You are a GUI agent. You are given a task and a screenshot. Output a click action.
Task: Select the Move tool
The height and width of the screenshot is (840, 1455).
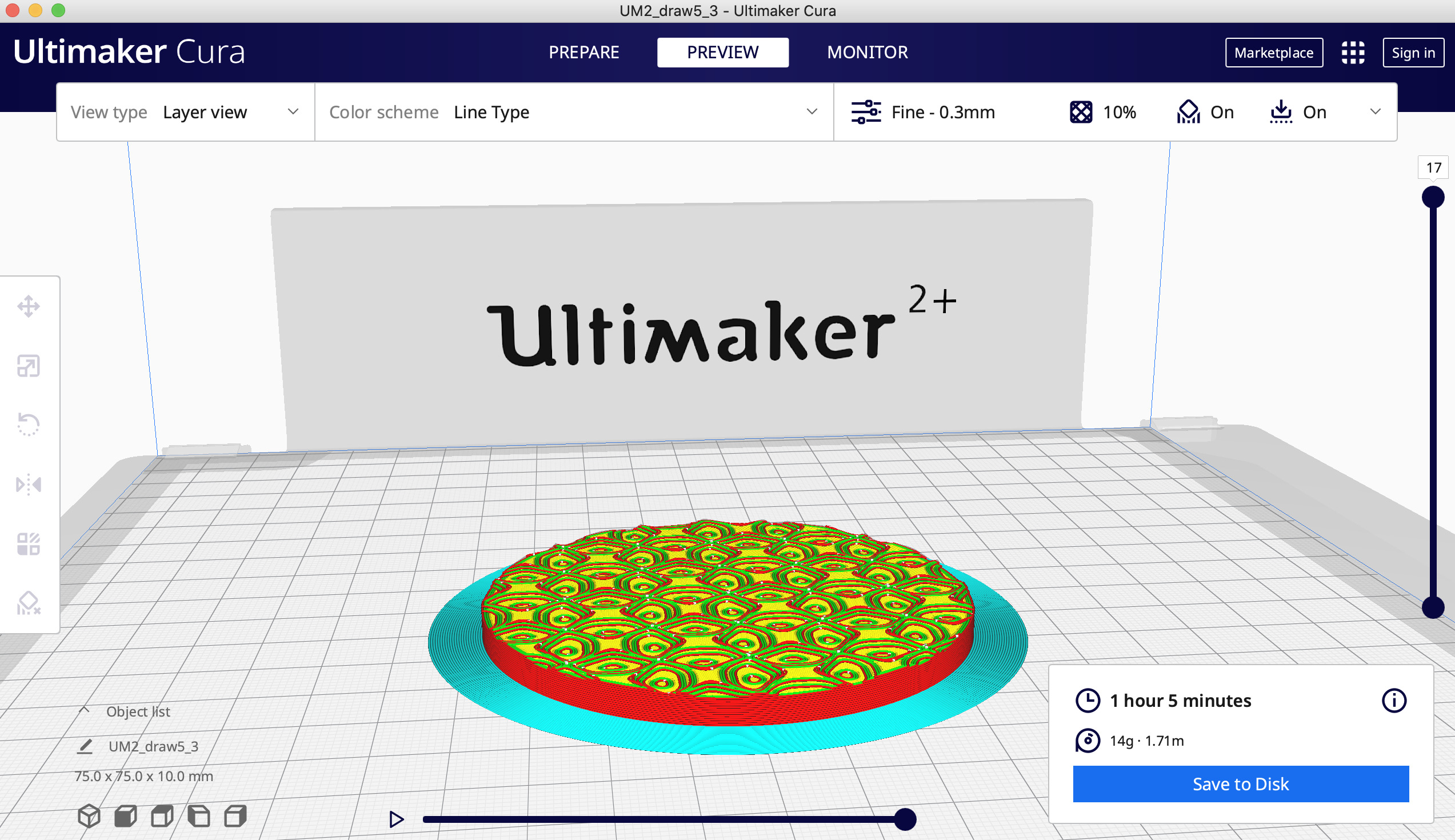(x=28, y=306)
